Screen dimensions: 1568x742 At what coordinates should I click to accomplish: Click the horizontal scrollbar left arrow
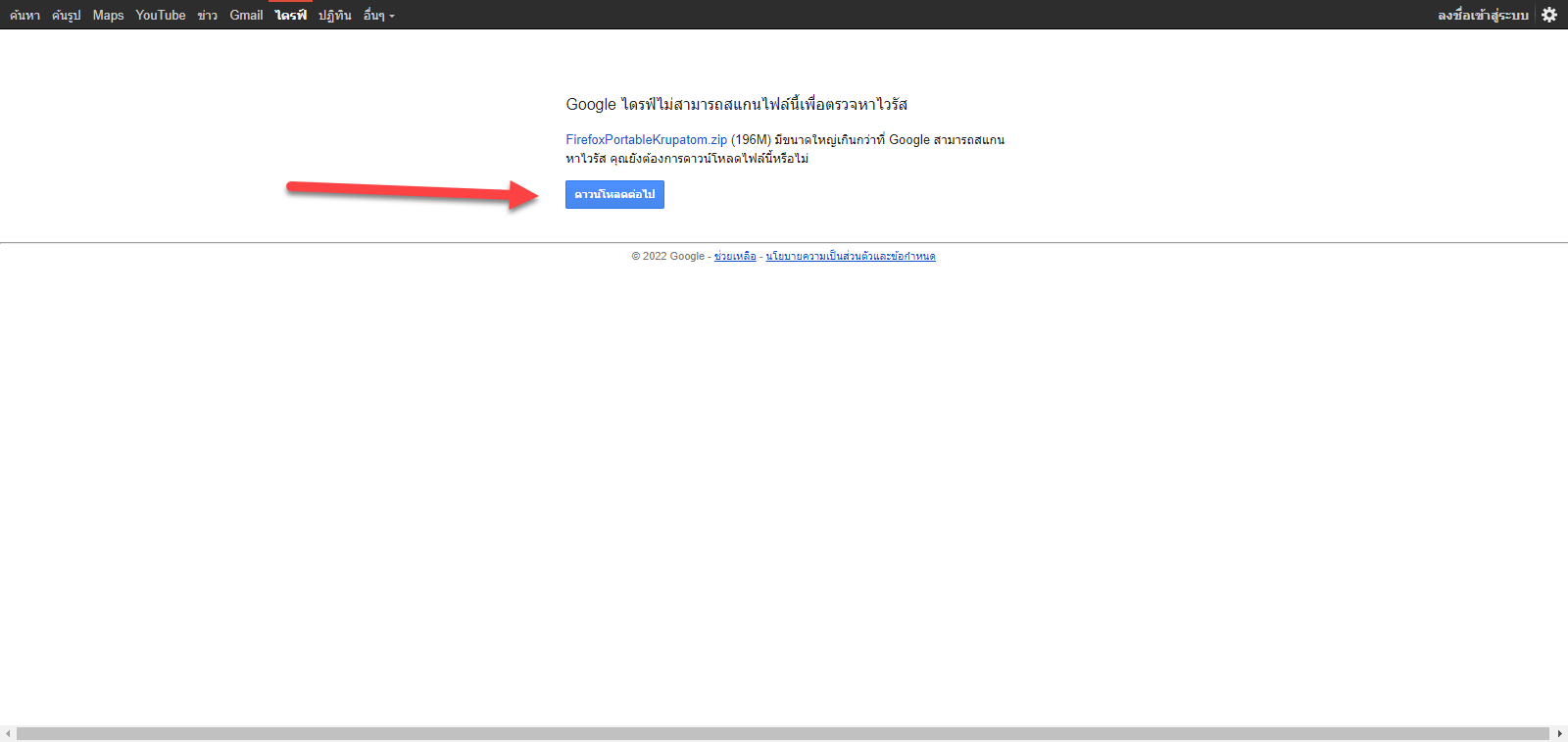(8, 733)
